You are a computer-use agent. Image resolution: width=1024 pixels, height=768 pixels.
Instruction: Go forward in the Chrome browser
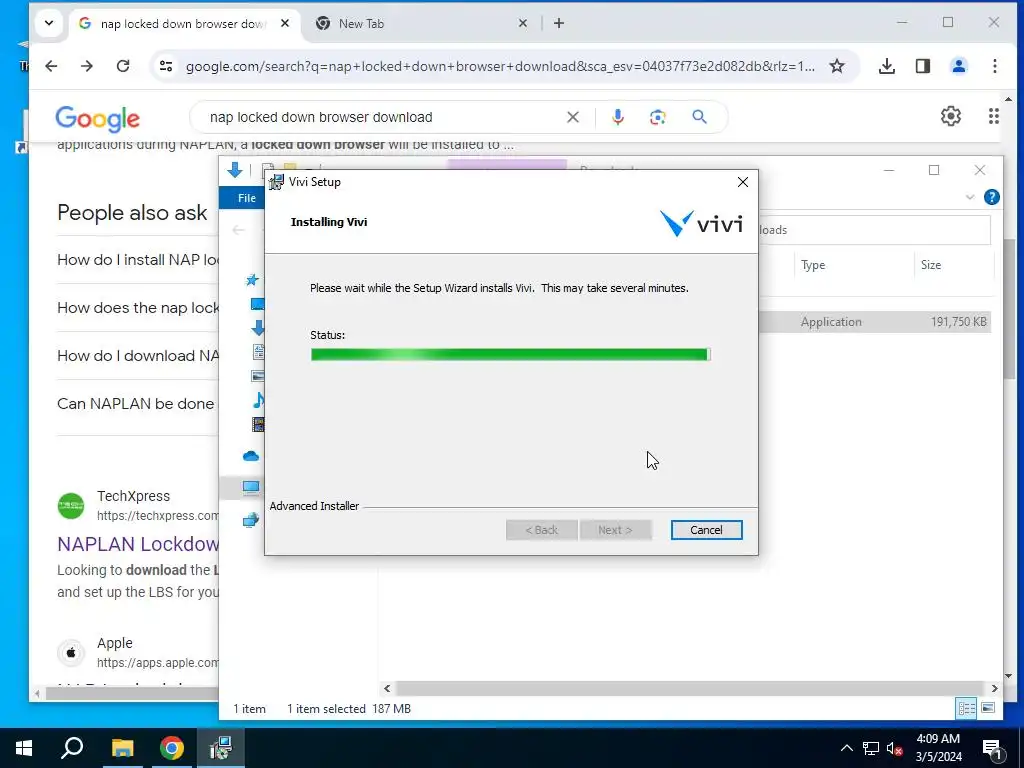point(86,66)
